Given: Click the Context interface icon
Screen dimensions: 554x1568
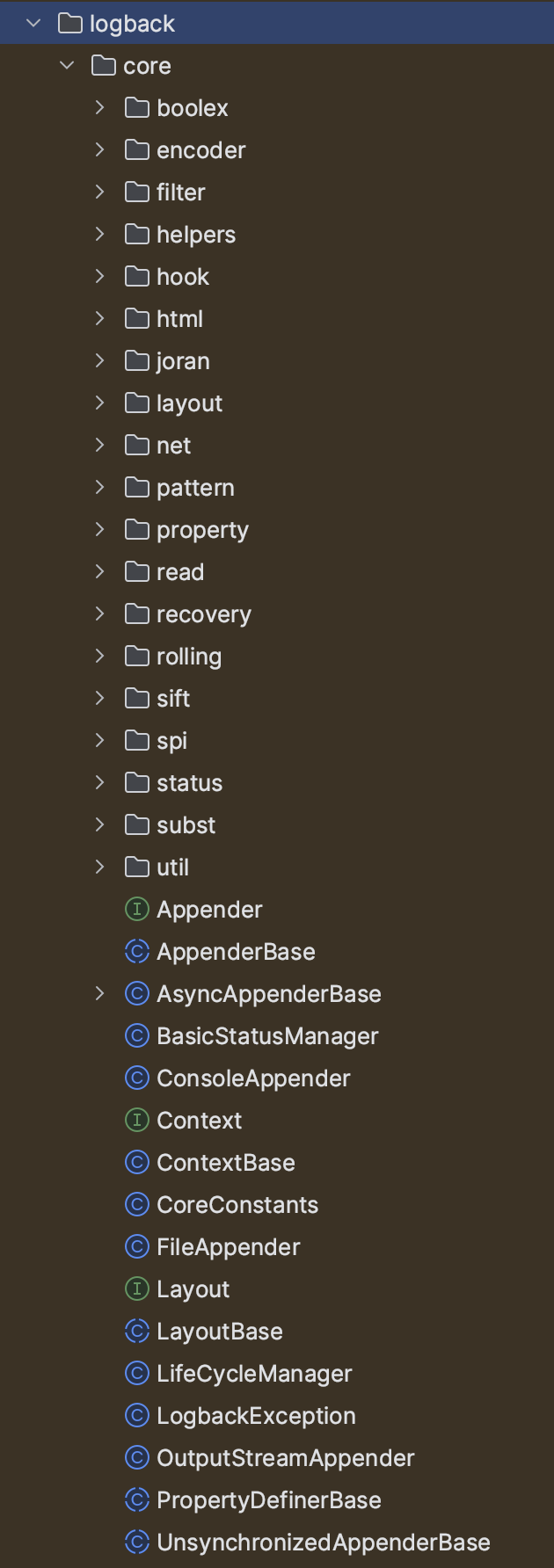Looking at the screenshot, I should point(137,1120).
